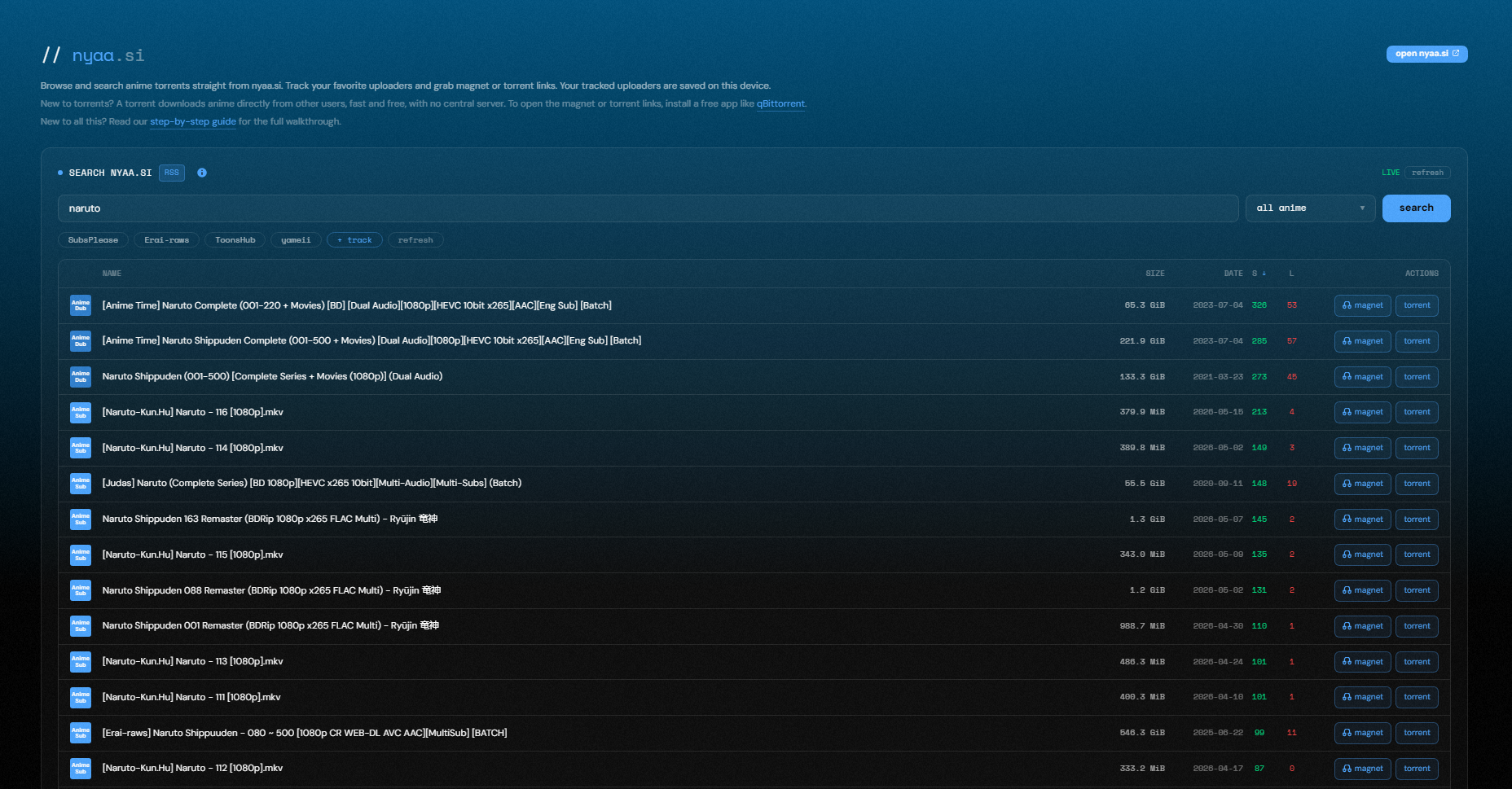Open the step-by-step guide link
Image resolution: width=1512 pixels, height=789 pixels.
pos(193,122)
